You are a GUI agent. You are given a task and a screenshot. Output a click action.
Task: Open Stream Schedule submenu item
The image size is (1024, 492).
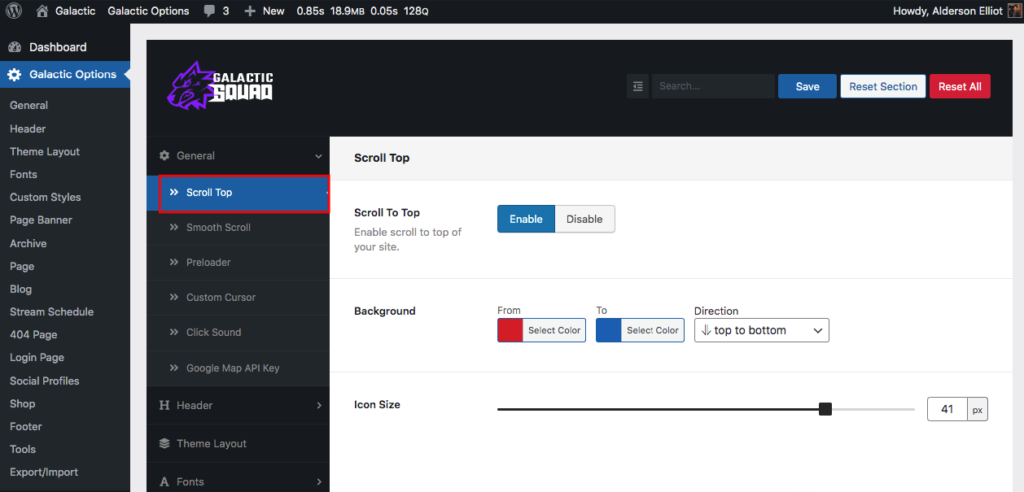click(x=52, y=312)
